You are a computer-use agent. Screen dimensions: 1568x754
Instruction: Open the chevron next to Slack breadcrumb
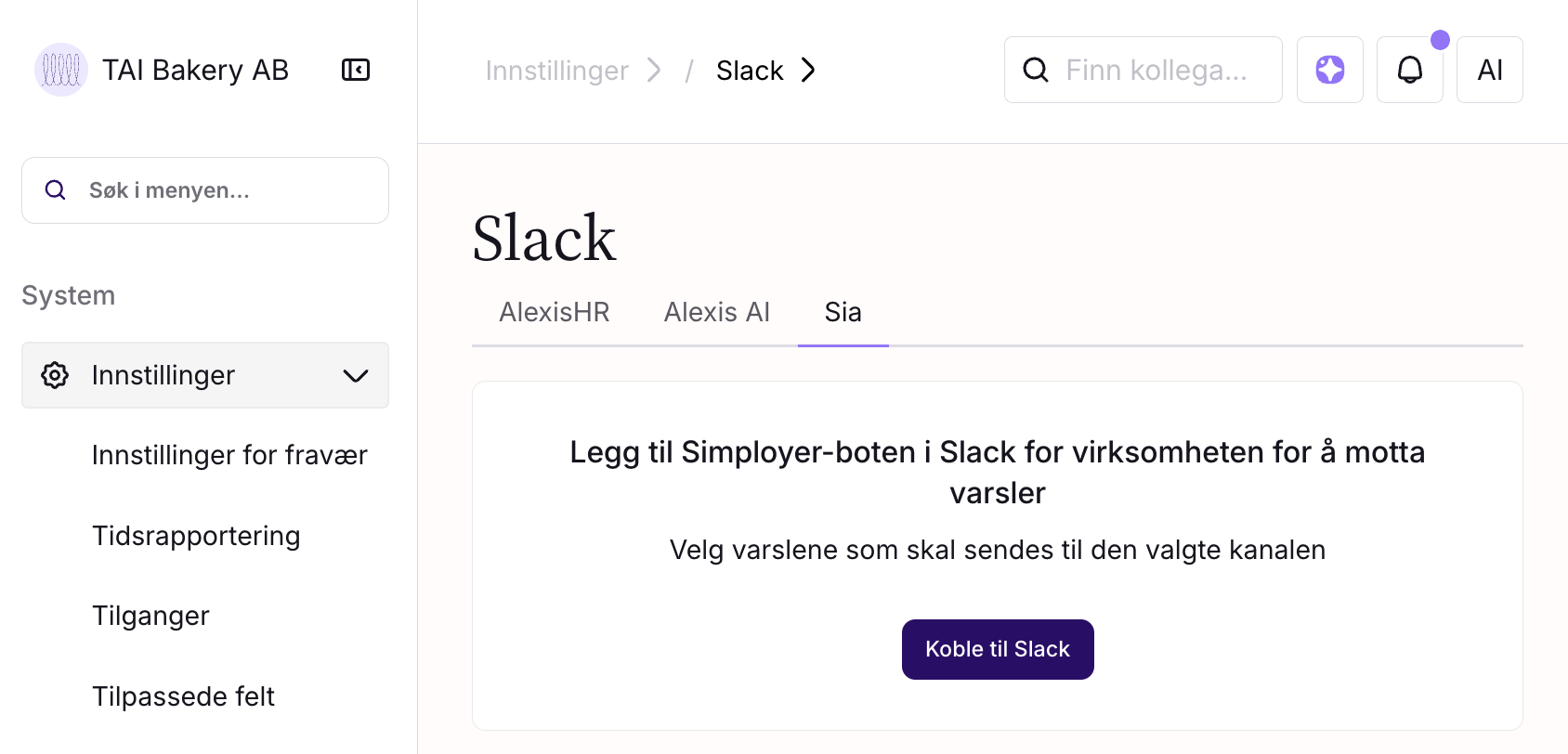pos(808,70)
